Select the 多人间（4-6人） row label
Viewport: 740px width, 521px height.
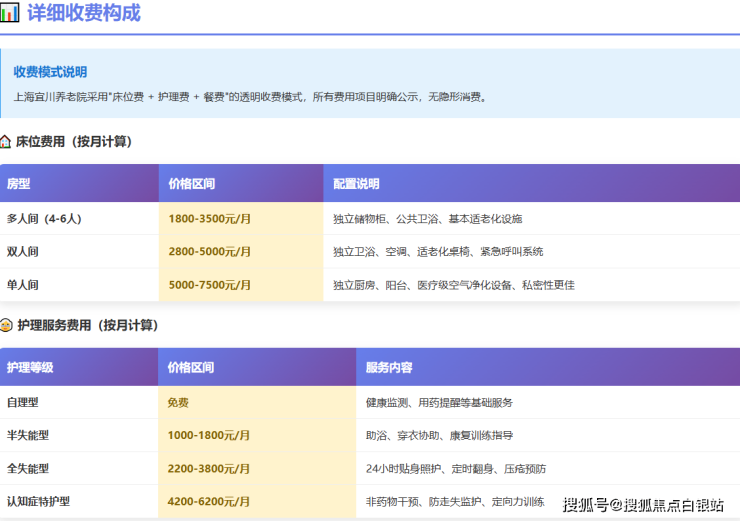tap(44, 218)
